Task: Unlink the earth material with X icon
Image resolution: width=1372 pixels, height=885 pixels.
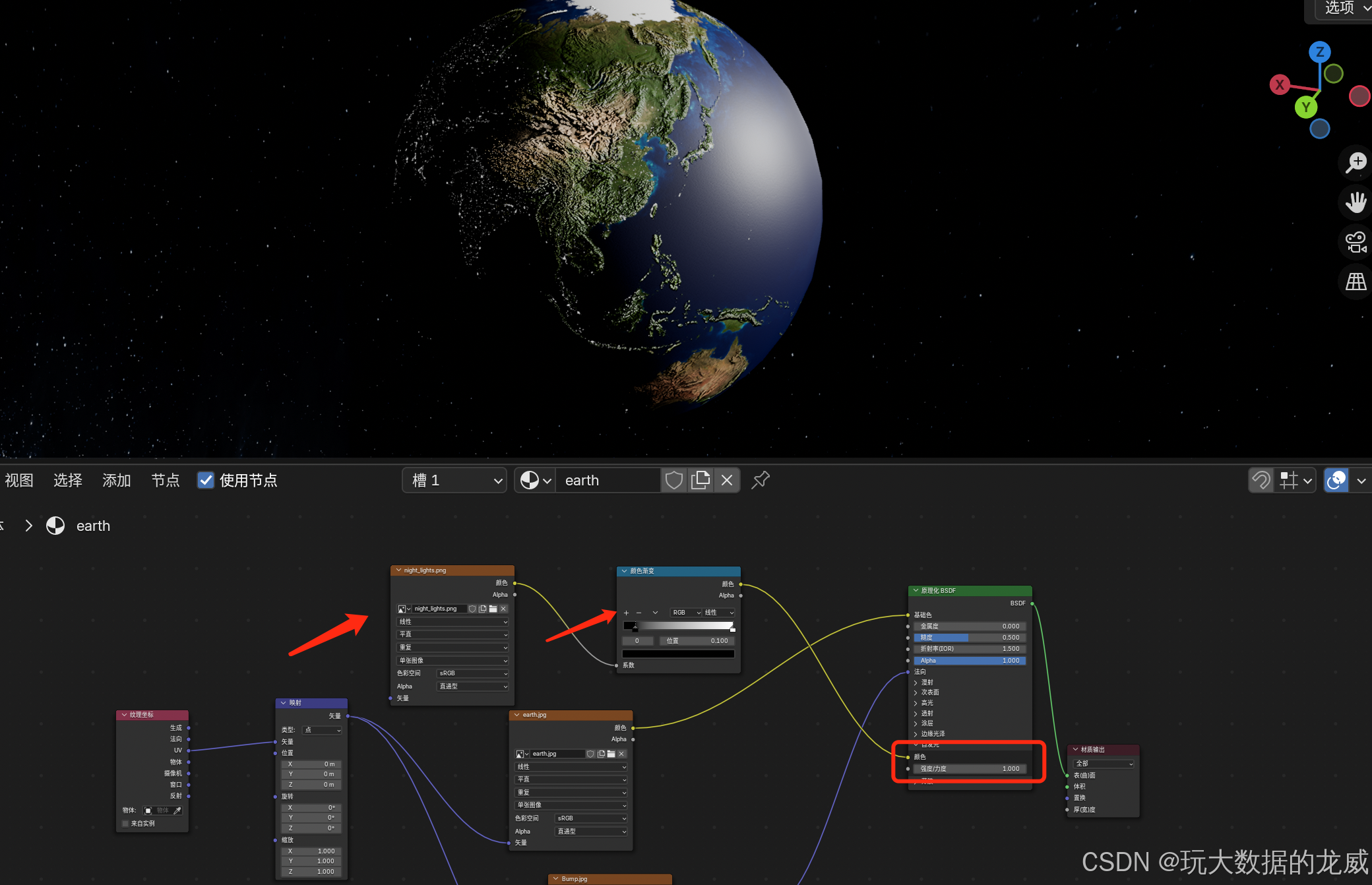Action: (727, 480)
